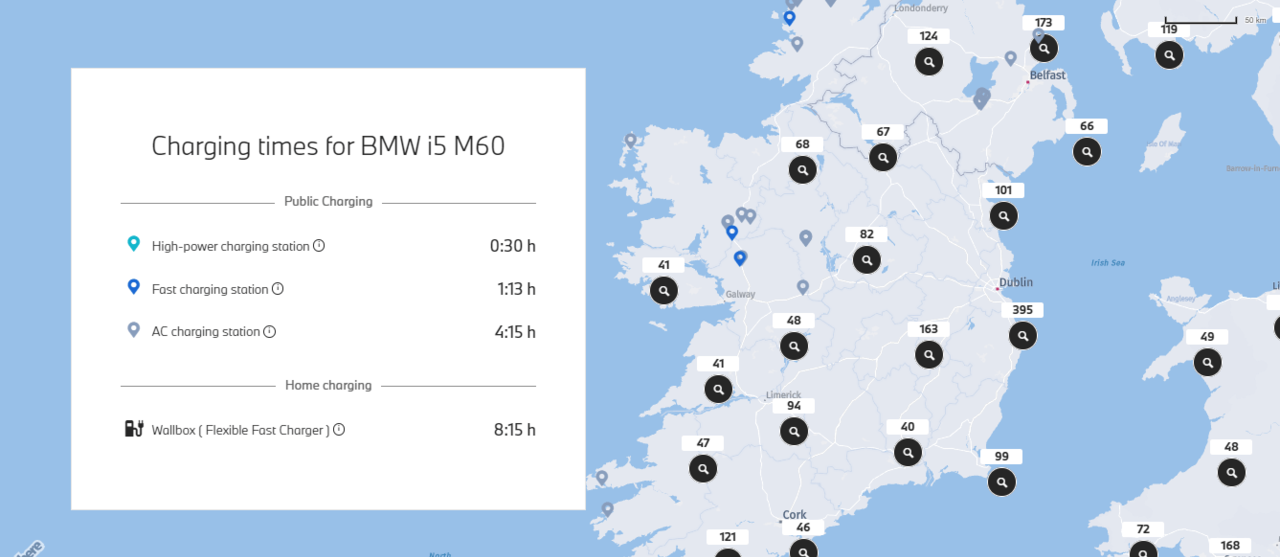
Task: Click the blue fast charging legend pin
Action: [134, 287]
